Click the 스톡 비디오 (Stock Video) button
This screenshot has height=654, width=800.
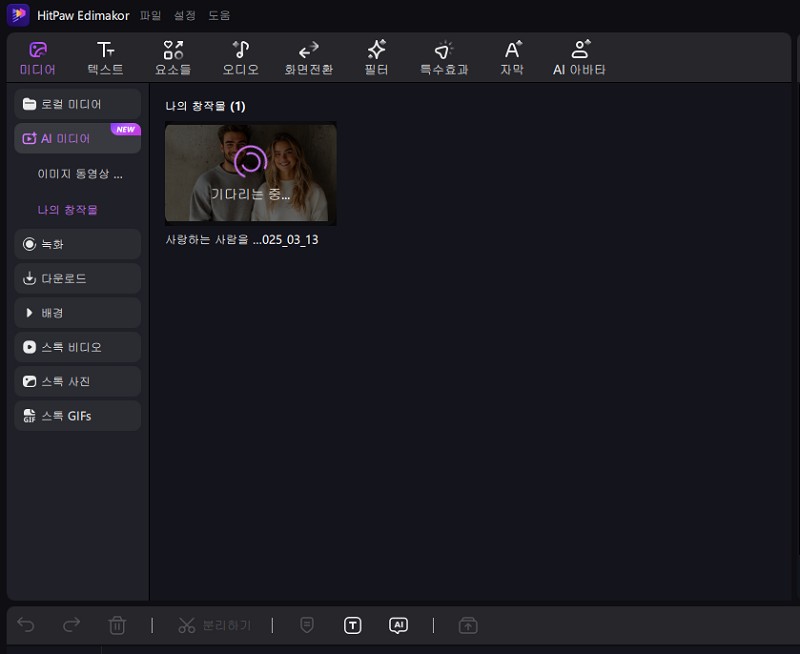(x=77, y=347)
